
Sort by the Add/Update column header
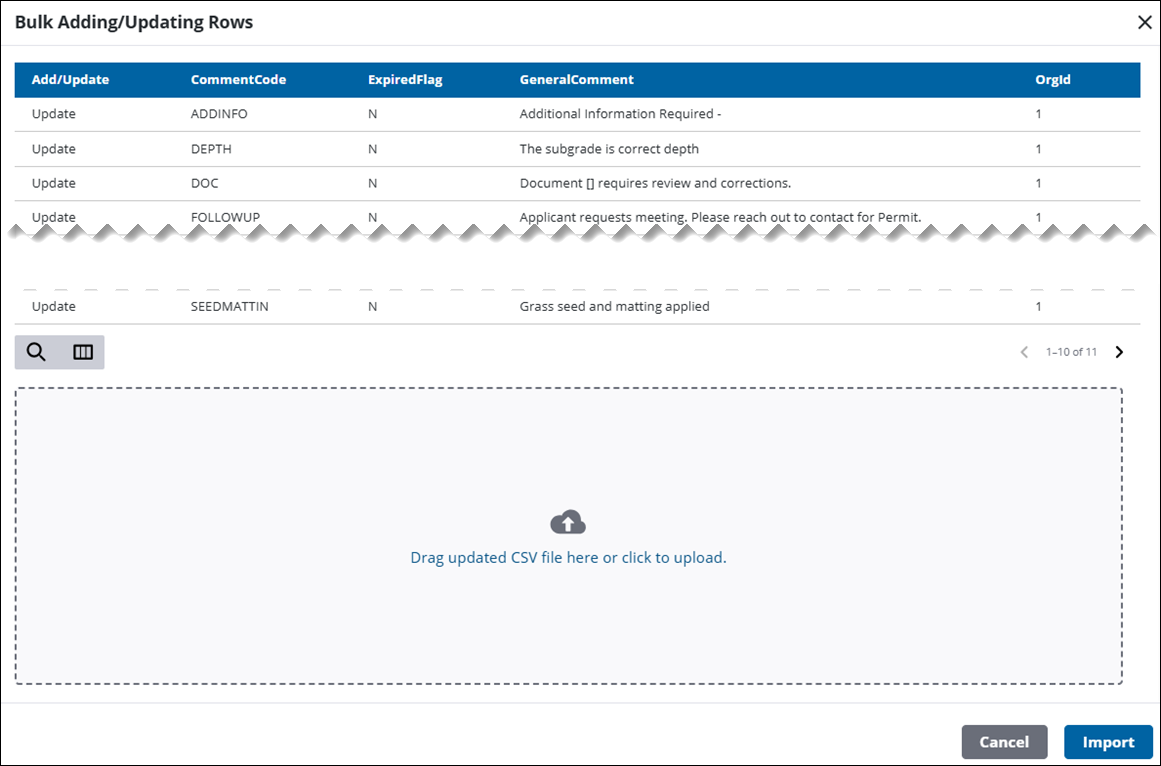pyautogui.click(x=70, y=80)
